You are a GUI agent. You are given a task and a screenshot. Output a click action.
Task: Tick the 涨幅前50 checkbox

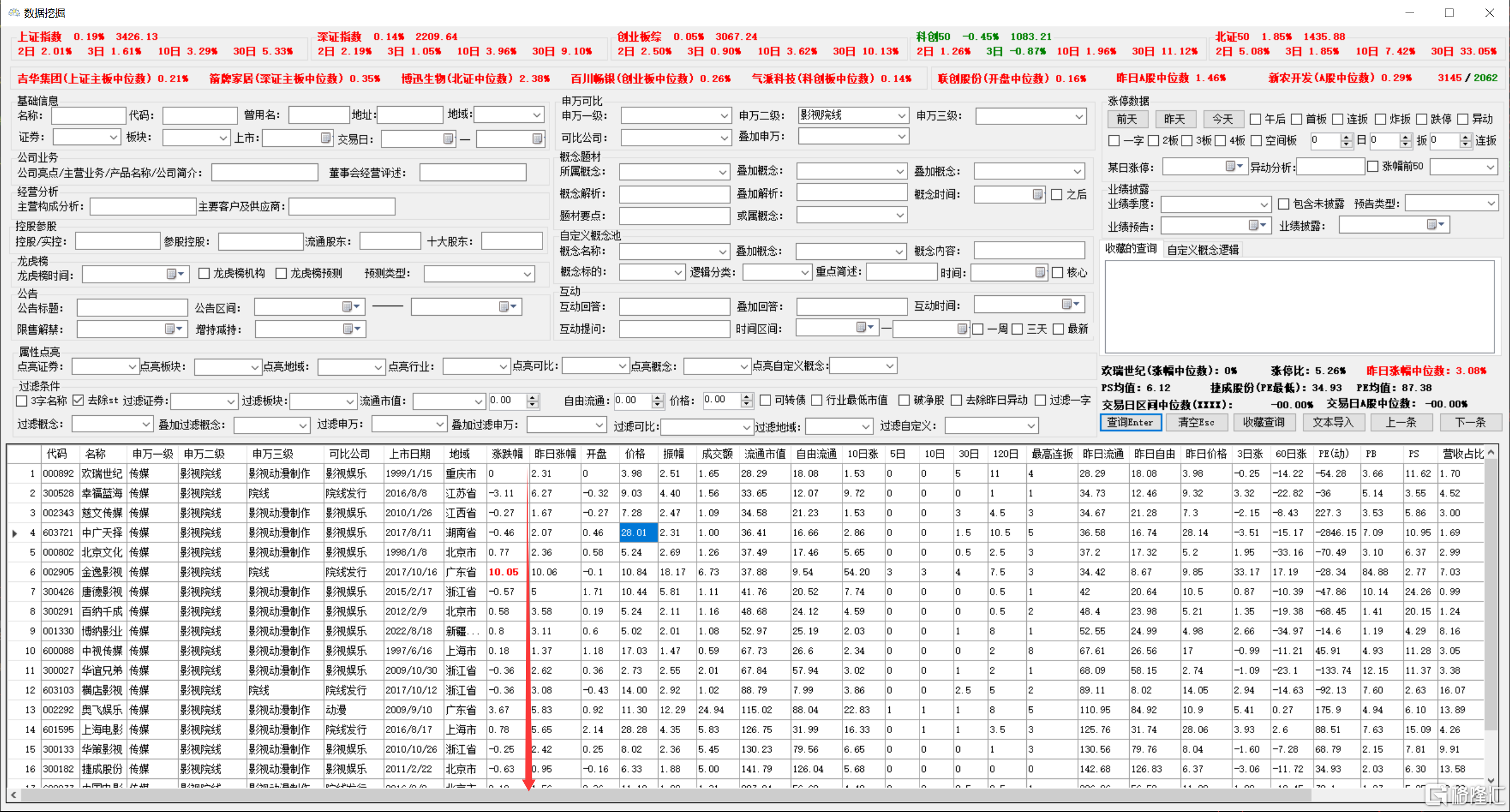[x=1372, y=167]
